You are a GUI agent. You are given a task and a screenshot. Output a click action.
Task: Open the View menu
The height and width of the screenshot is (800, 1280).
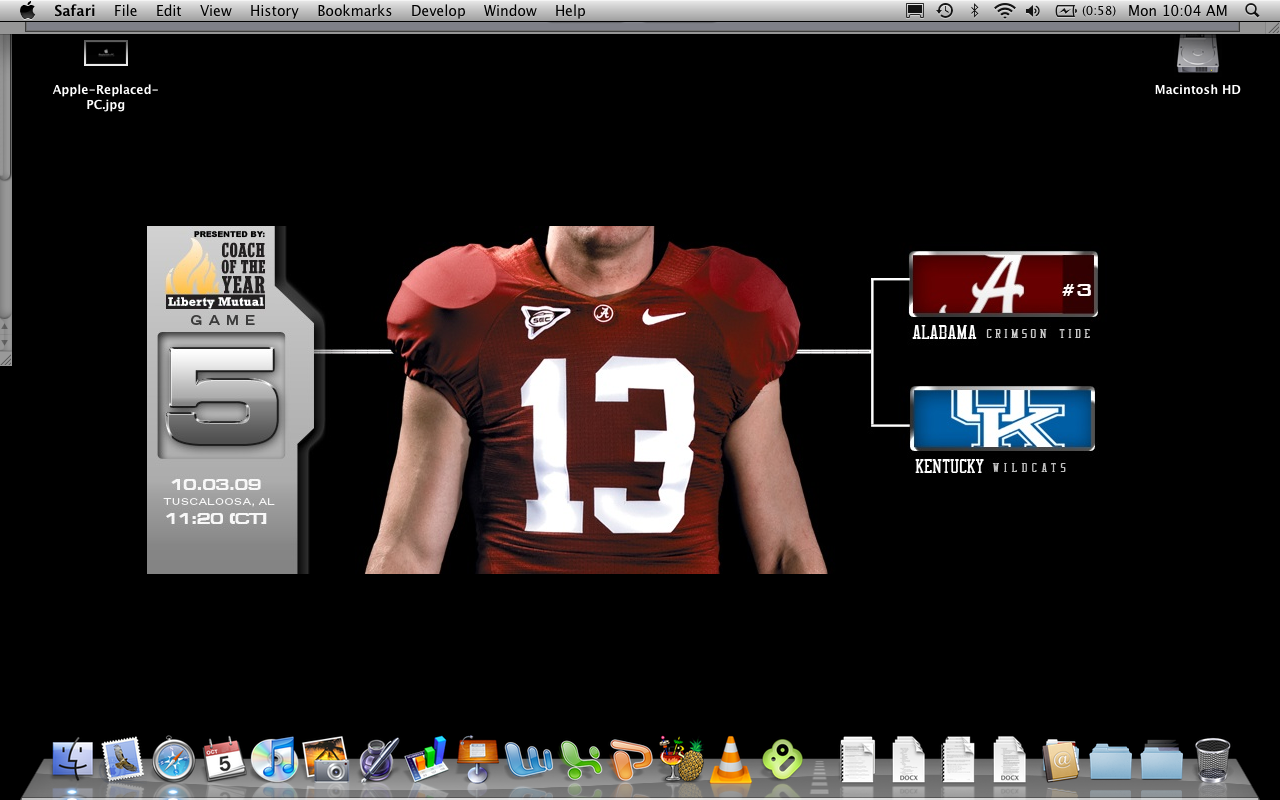pos(216,11)
